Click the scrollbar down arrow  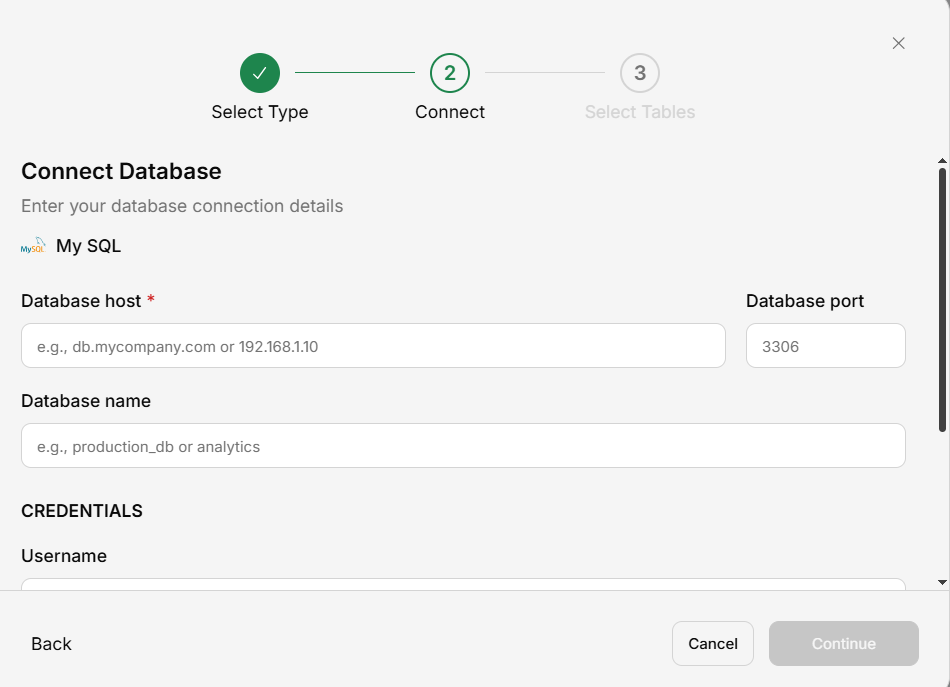tap(942, 582)
